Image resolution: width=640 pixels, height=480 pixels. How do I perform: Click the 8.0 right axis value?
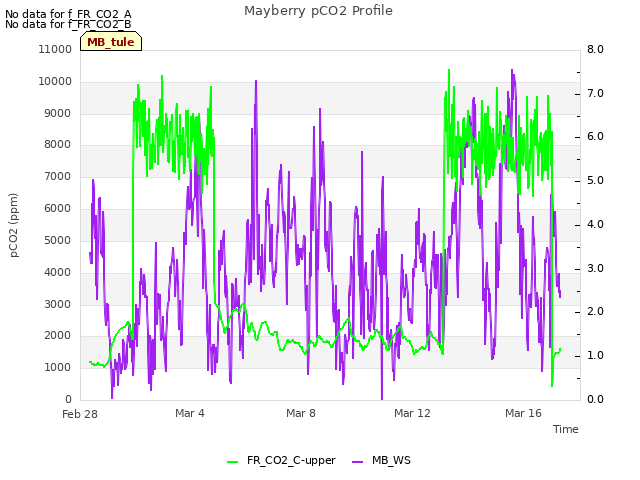point(596,49)
